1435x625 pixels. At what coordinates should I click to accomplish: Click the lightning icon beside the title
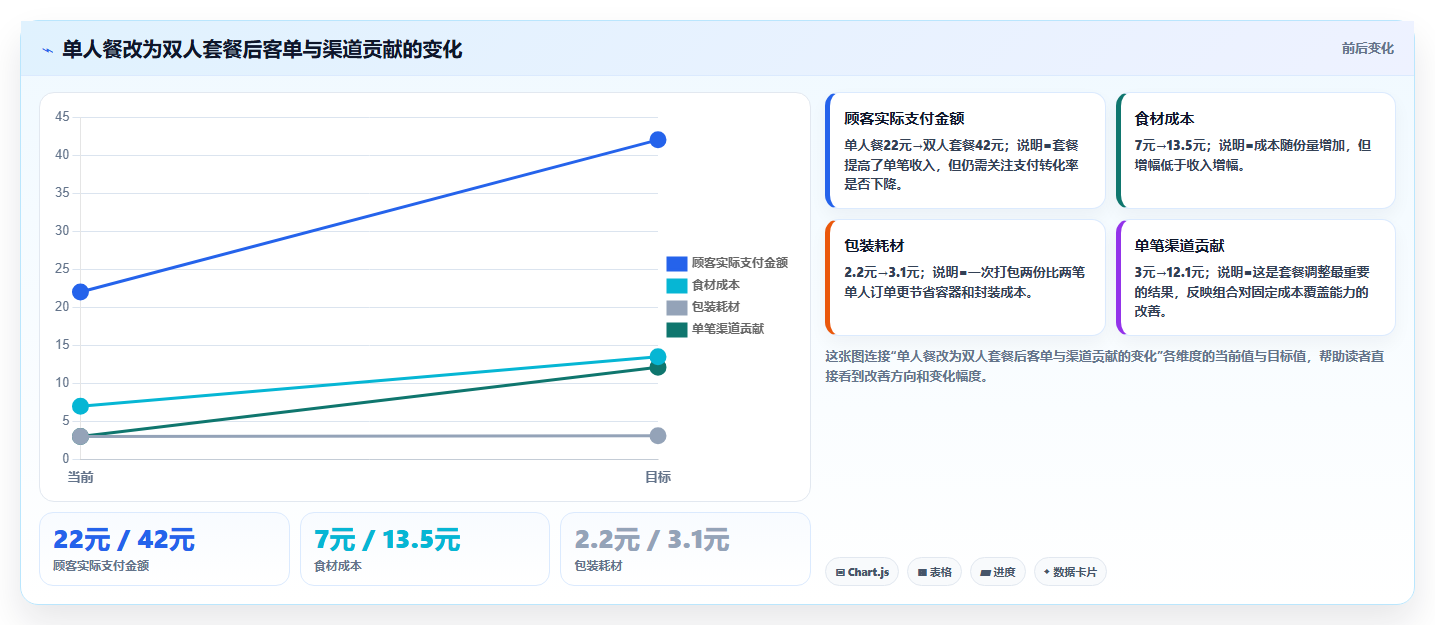tap(47, 50)
